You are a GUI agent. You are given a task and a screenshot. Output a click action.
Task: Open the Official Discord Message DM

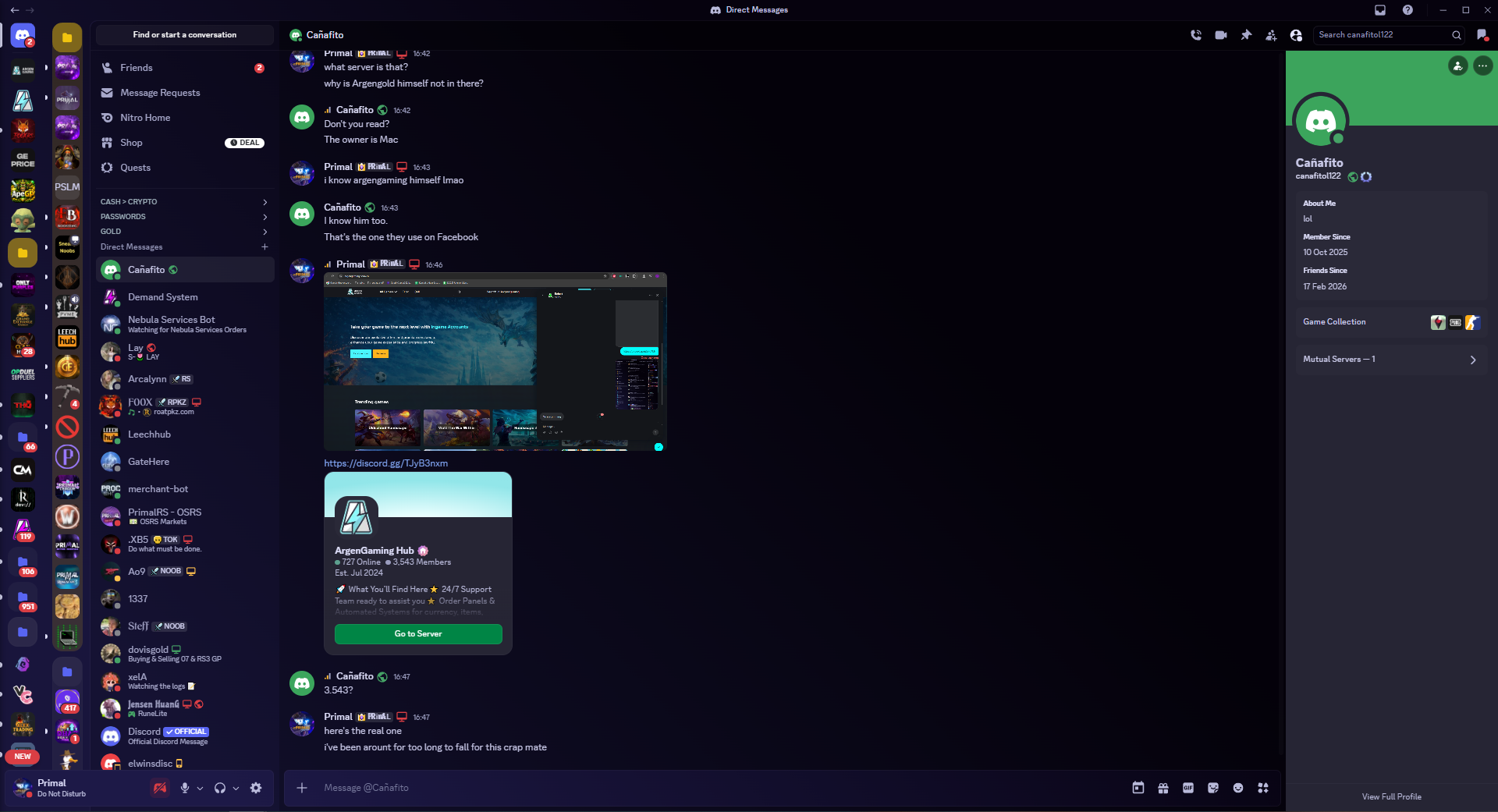[185, 736]
